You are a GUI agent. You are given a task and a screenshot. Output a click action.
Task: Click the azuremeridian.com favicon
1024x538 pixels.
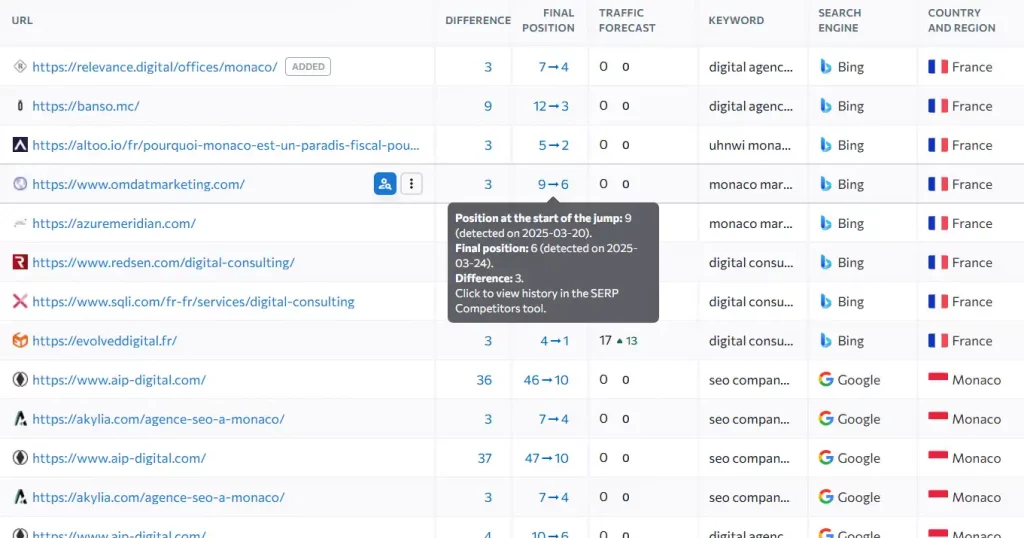[20, 223]
